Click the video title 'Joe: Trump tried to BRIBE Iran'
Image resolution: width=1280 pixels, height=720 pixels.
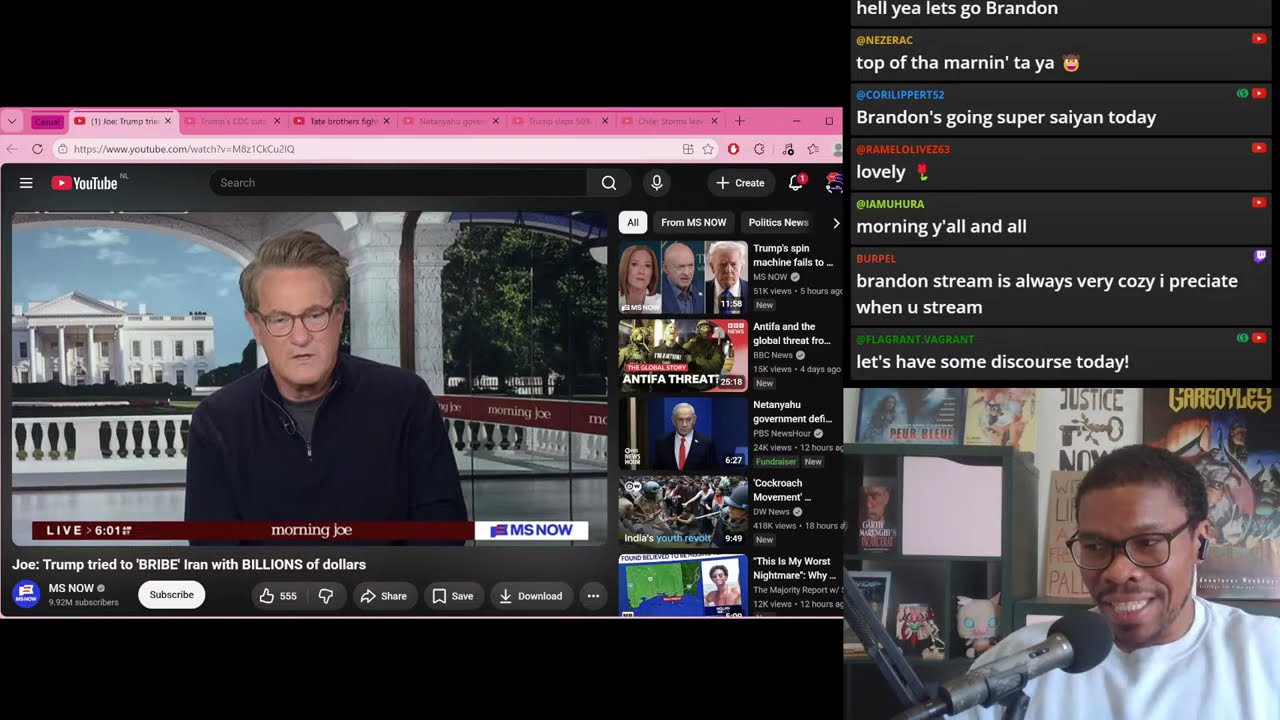(189, 565)
